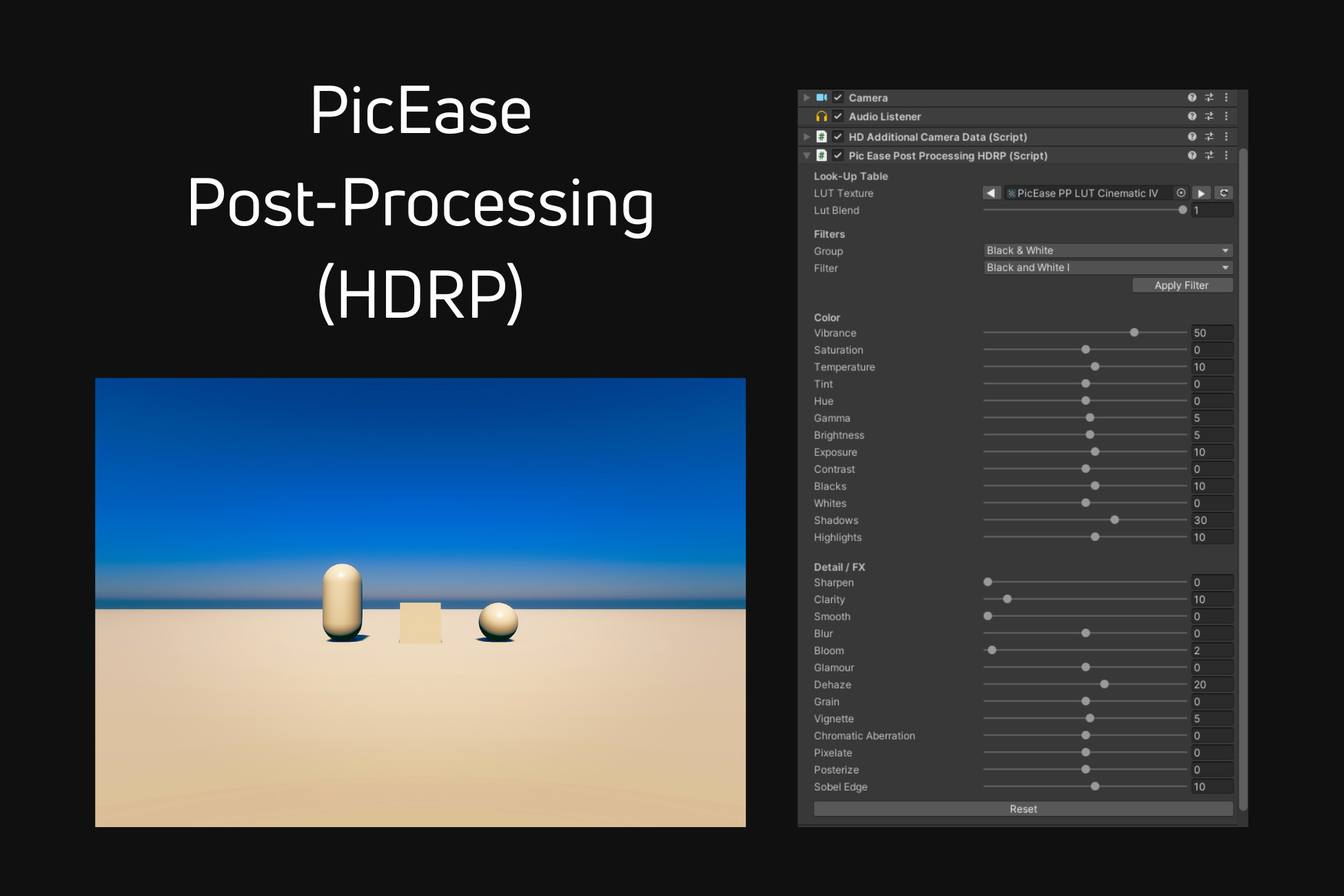The image size is (1344, 896).
Task: Click the Dehaze value input field
Action: pyautogui.click(x=1211, y=684)
